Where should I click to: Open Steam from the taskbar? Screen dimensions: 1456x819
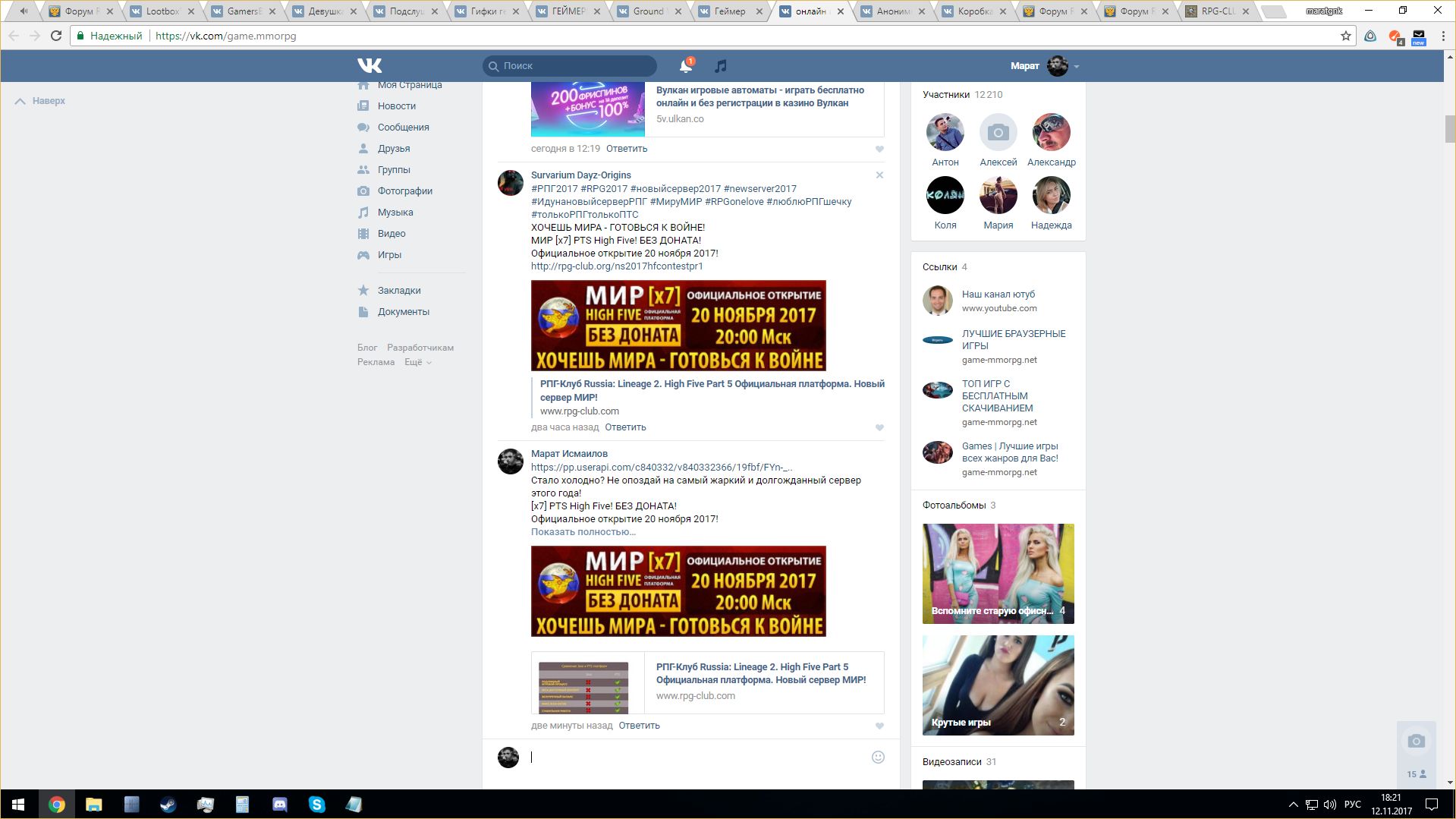[168, 805]
